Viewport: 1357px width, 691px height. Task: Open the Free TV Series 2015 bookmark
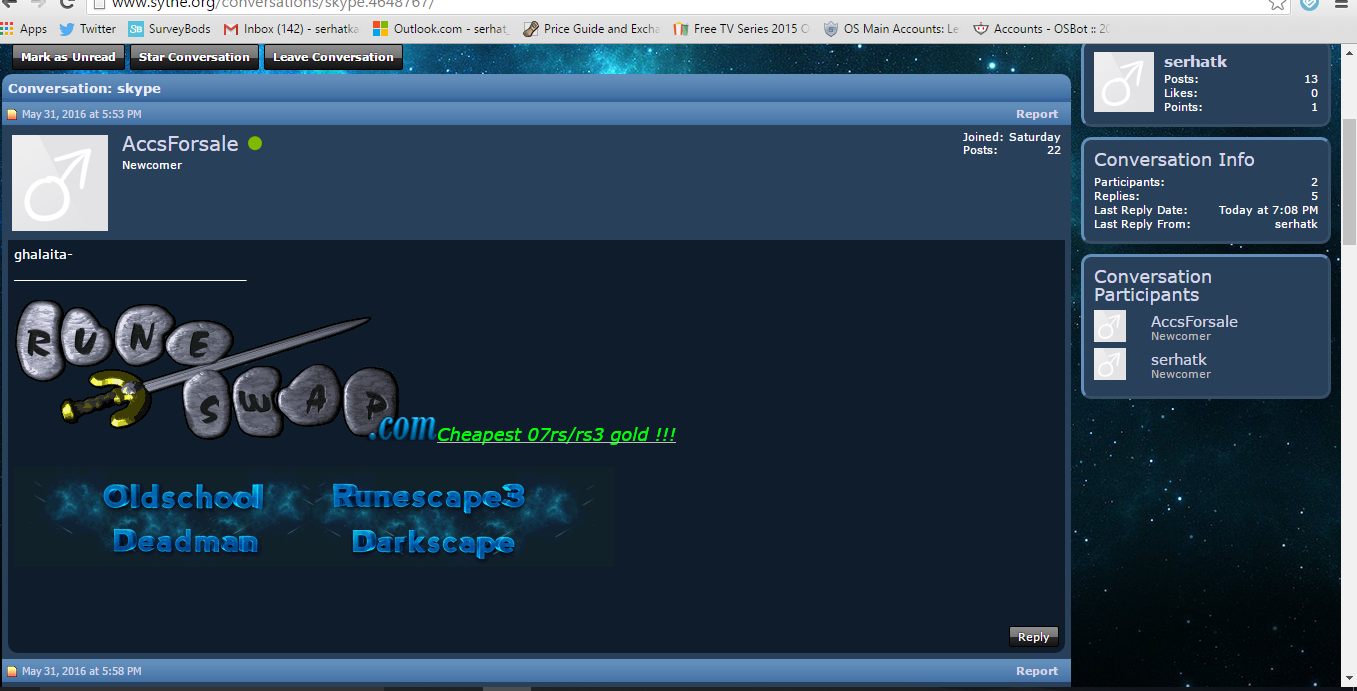tap(741, 29)
